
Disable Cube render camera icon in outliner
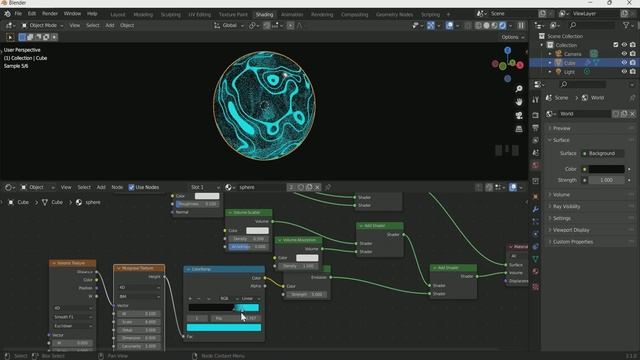[x=633, y=63]
